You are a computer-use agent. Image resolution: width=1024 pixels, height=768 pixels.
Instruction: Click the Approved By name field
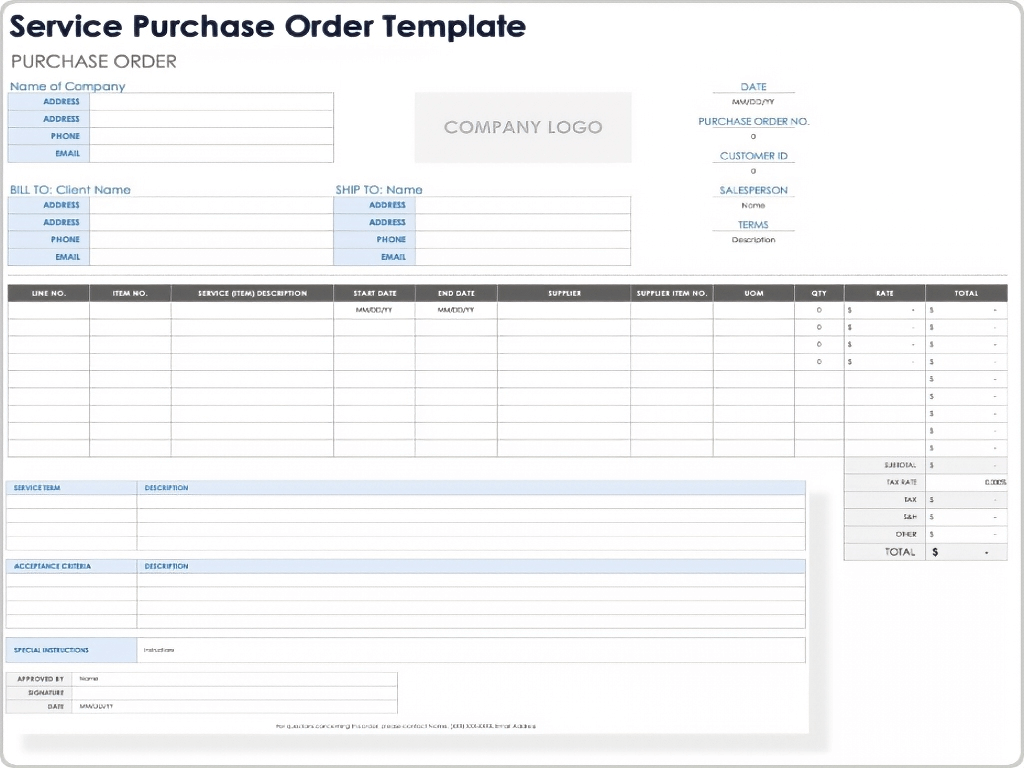coord(234,679)
